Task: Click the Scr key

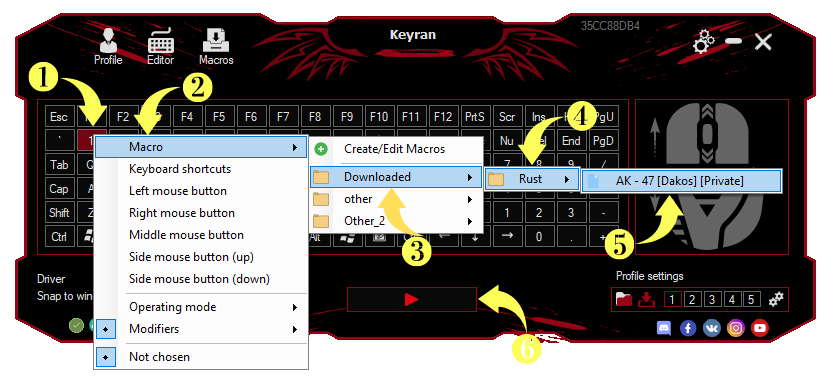Action: (x=507, y=117)
